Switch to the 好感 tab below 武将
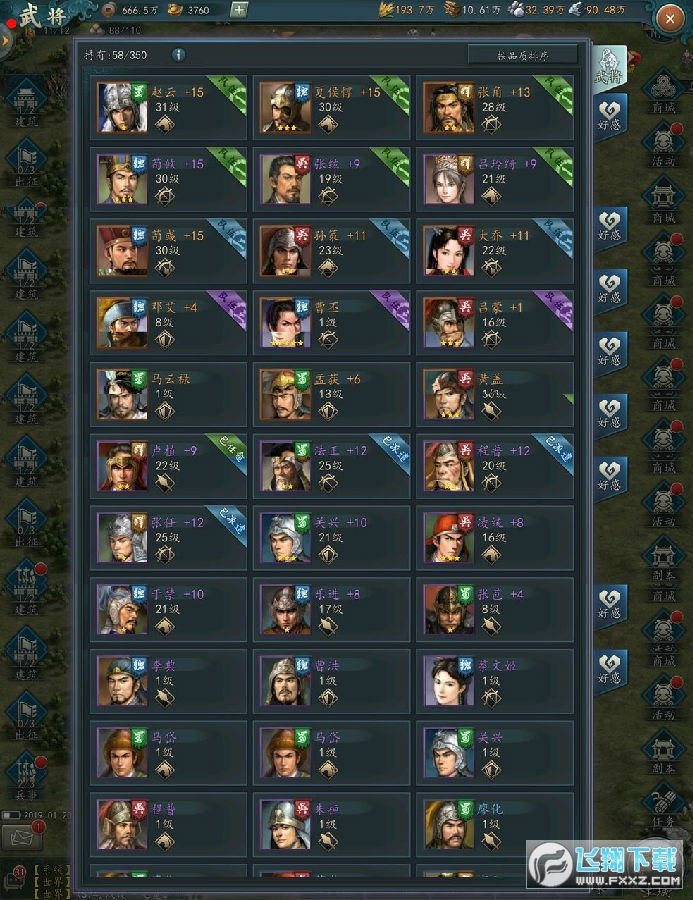Image resolution: width=693 pixels, height=900 pixels. click(609, 115)
